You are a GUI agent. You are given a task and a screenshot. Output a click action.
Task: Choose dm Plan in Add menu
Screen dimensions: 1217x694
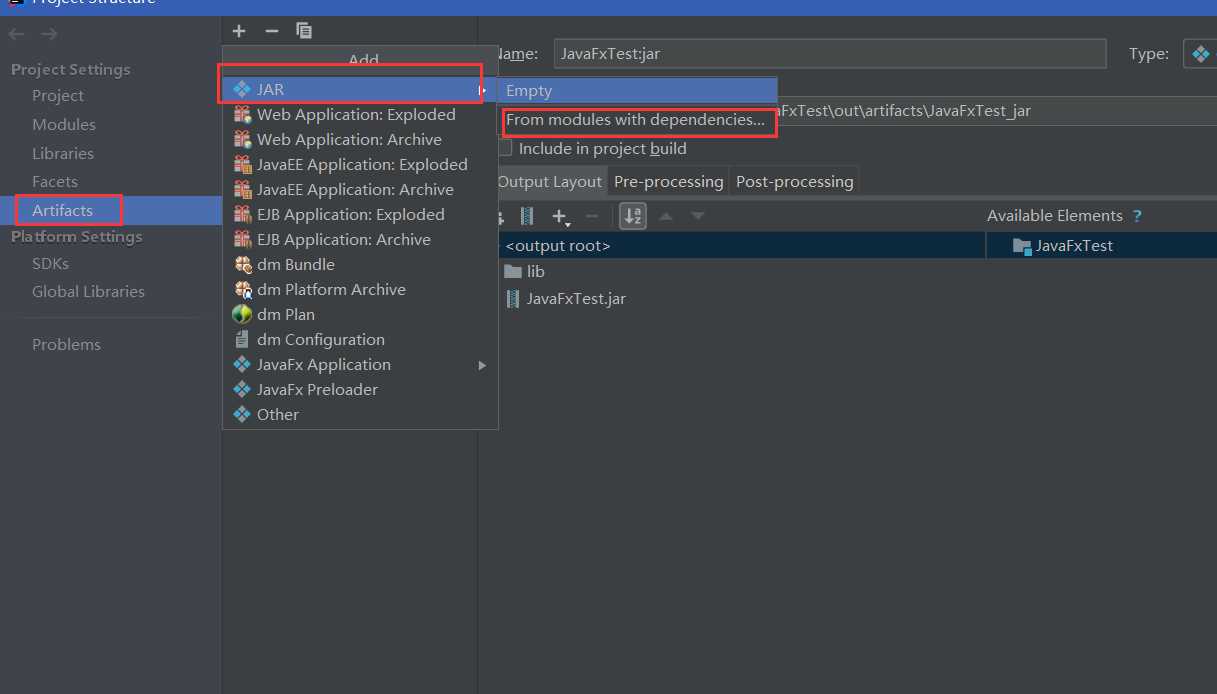pos(360,314)
